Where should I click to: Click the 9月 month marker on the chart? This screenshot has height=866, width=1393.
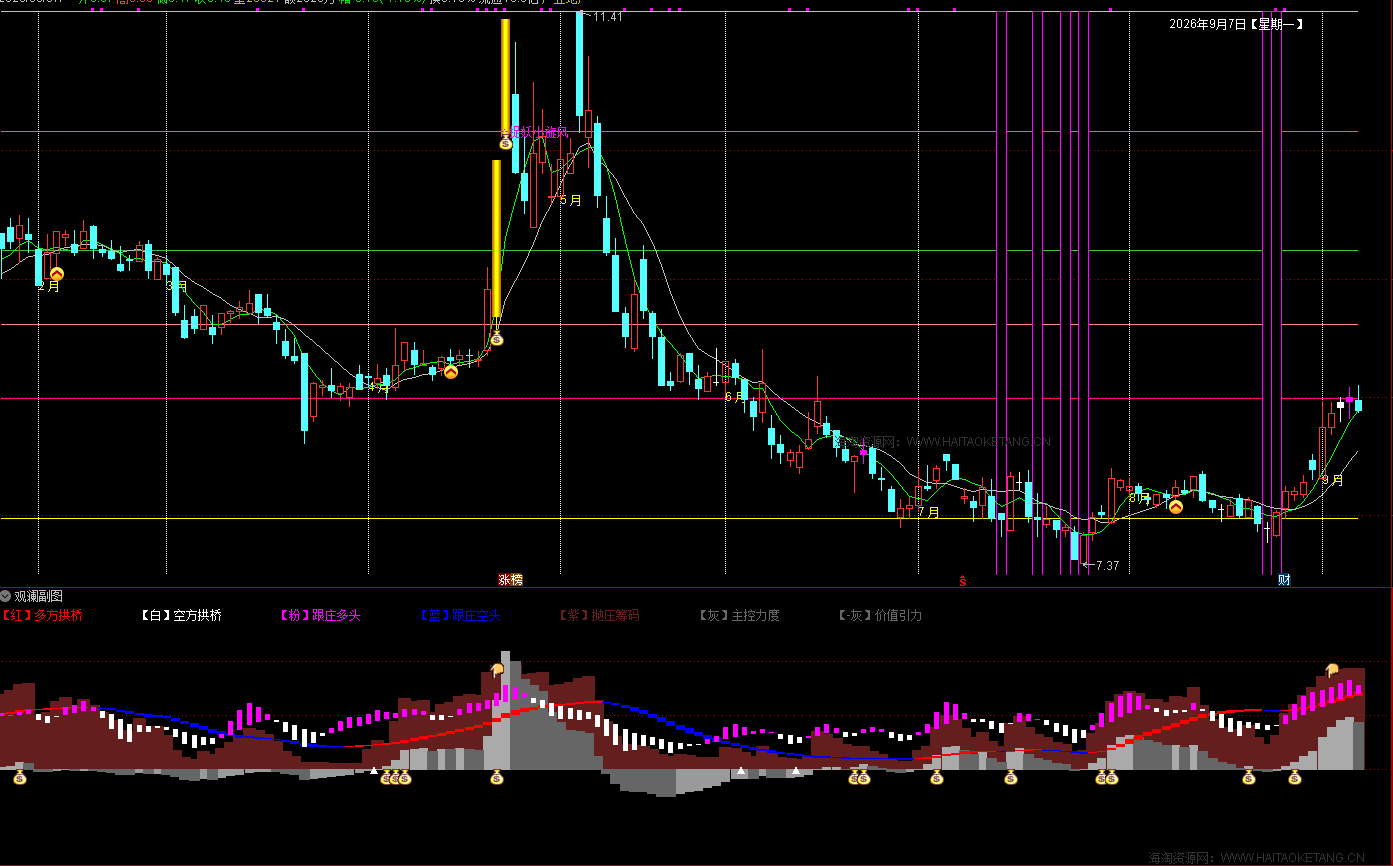(x=1333, y=480)
